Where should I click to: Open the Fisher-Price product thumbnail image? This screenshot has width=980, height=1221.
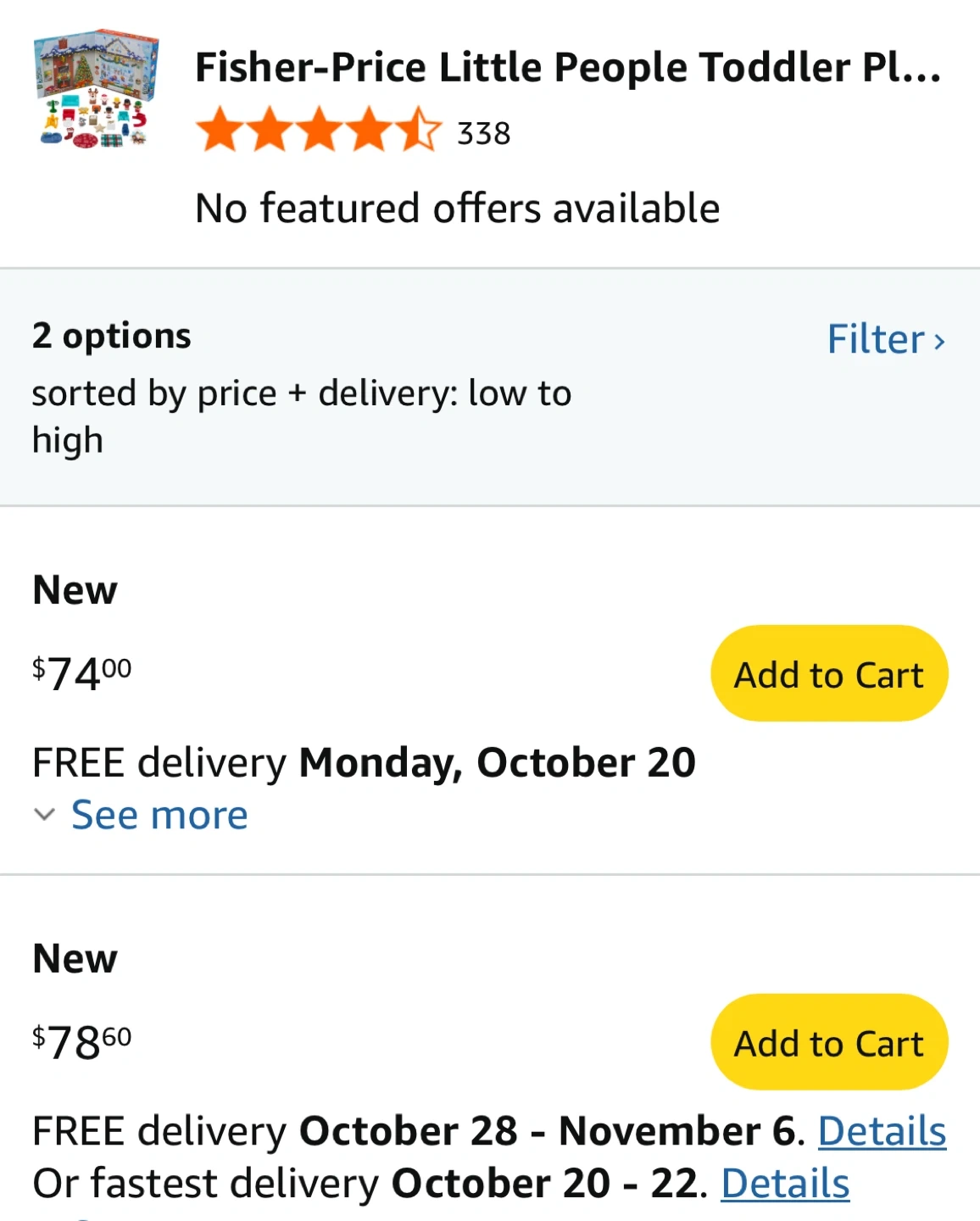point(96,90)
